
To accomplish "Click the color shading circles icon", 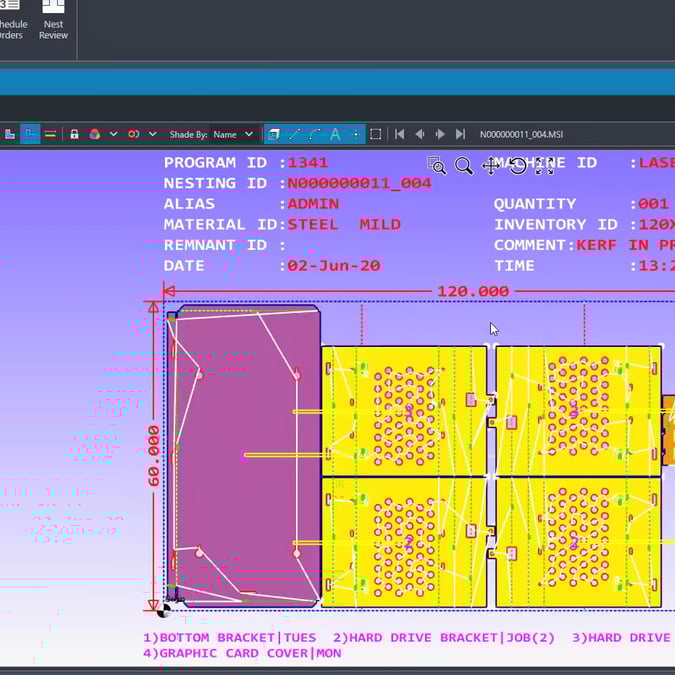I will pyautogui.click(x=95, y=134).
